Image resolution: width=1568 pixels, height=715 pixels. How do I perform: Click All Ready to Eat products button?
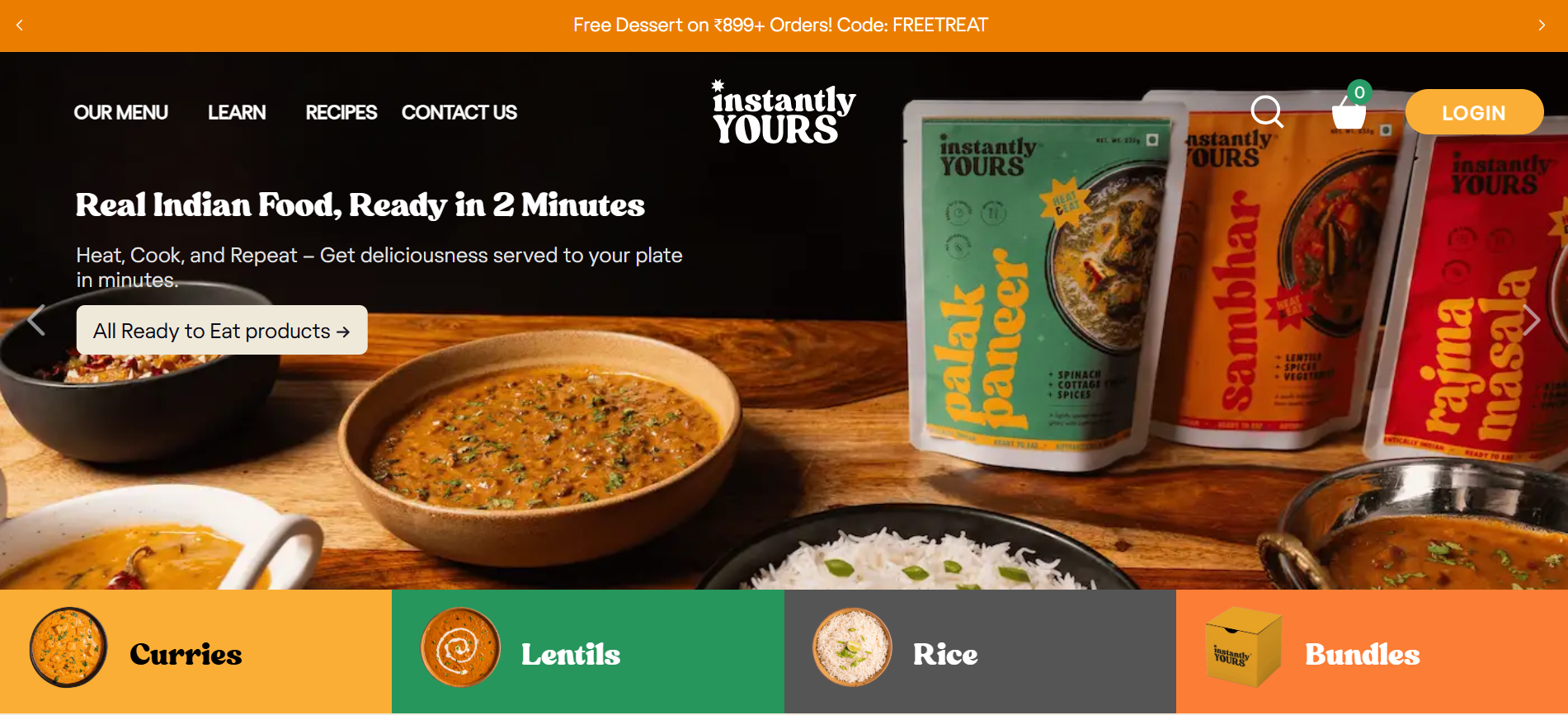222,330
